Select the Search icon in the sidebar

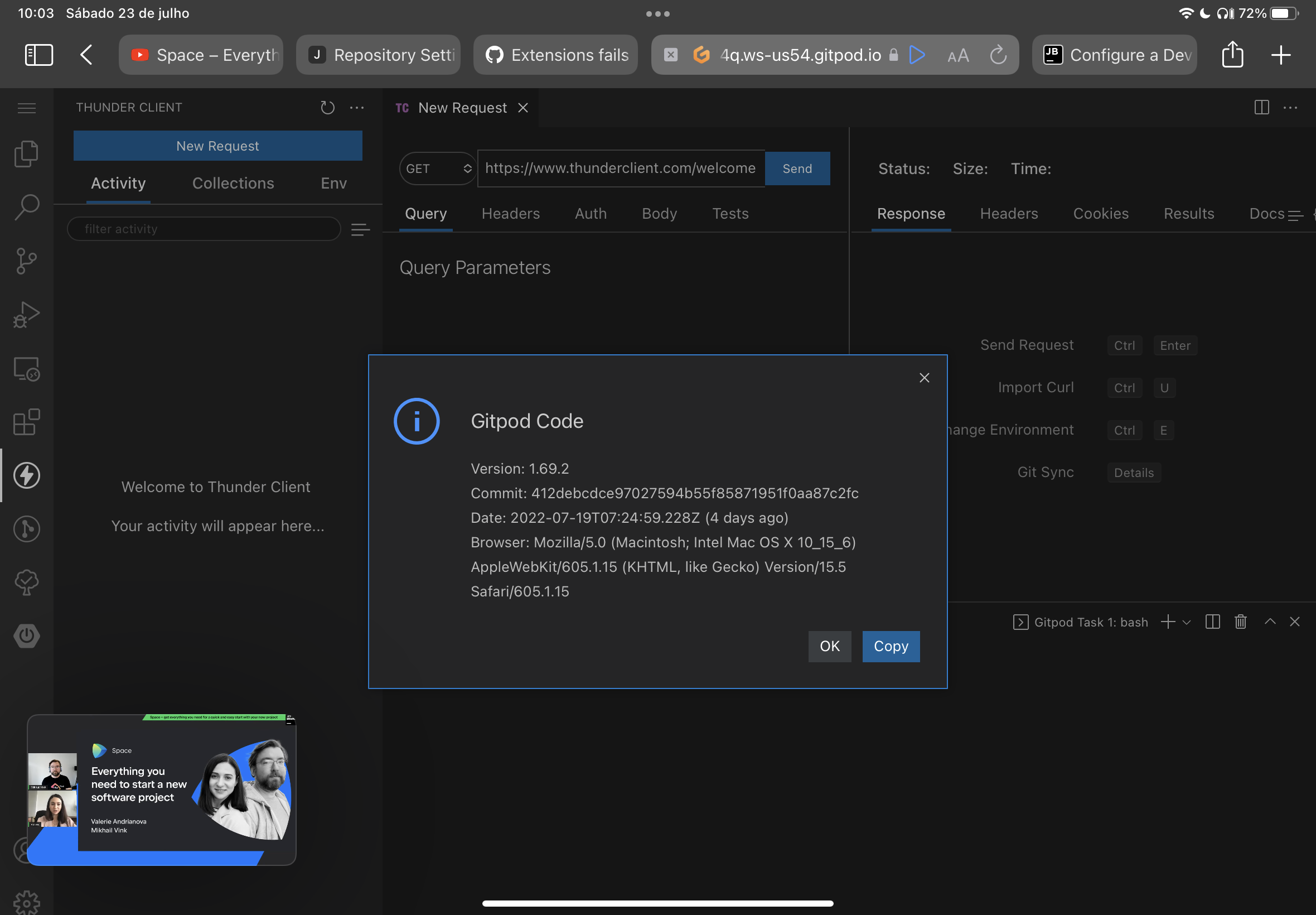(26, 208)
